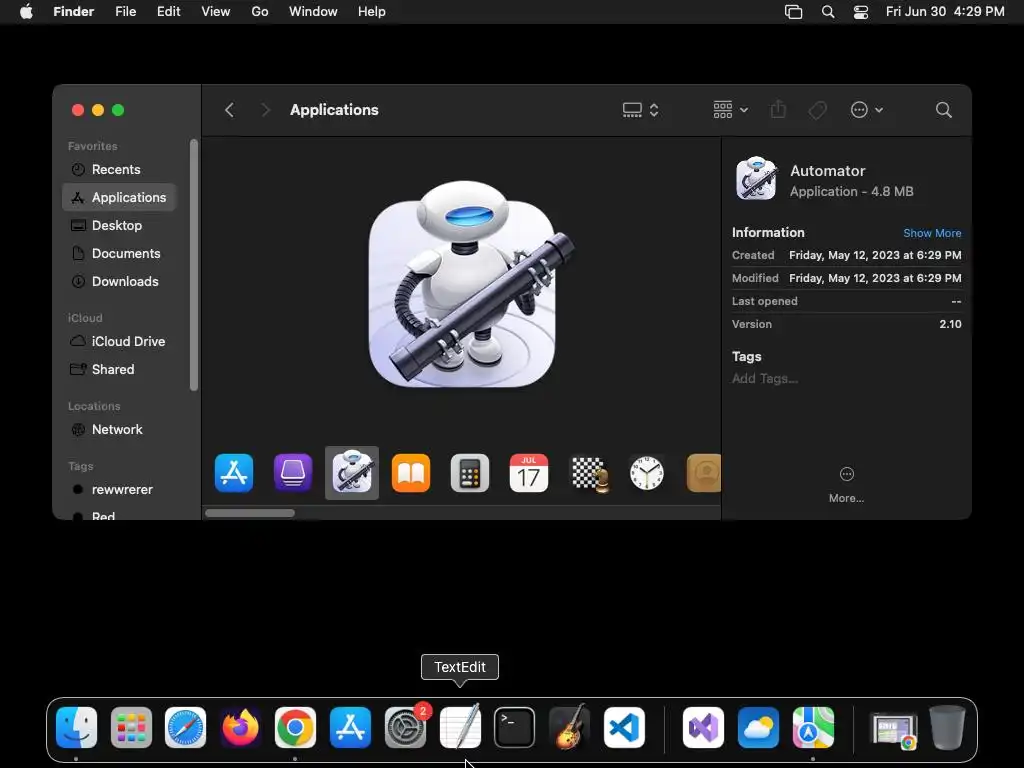Click the Edit Tags toolbar icon

click(x=817, y=110)
